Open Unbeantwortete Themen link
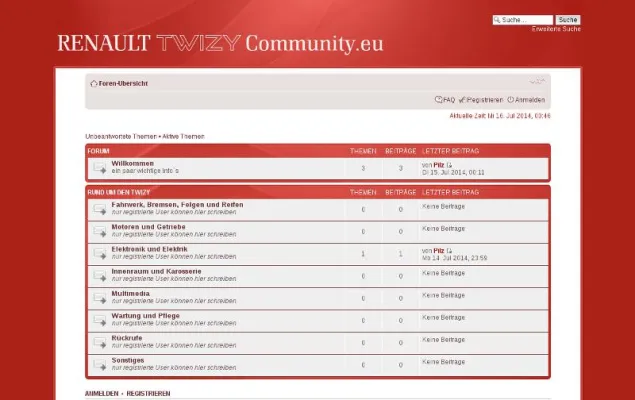Image resolution: width=635 pixels, height=400 pixels. [x=121, y=136]
